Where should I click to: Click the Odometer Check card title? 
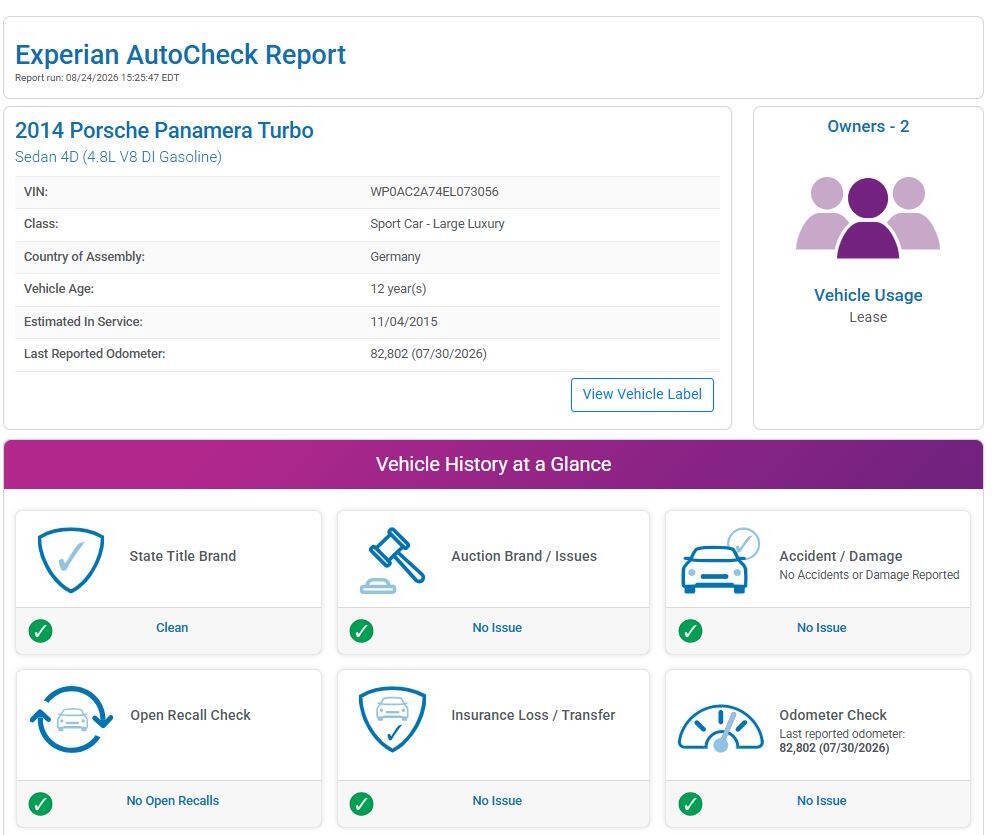(x=833, y=715)
